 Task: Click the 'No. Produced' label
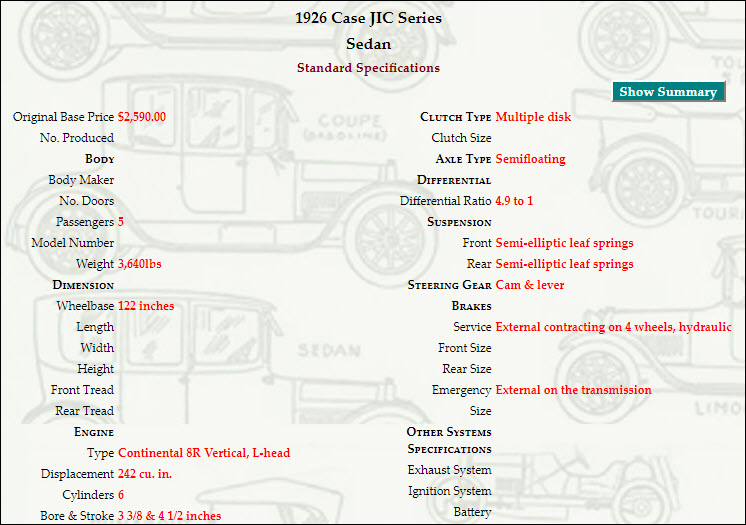[x=77, y=138]
